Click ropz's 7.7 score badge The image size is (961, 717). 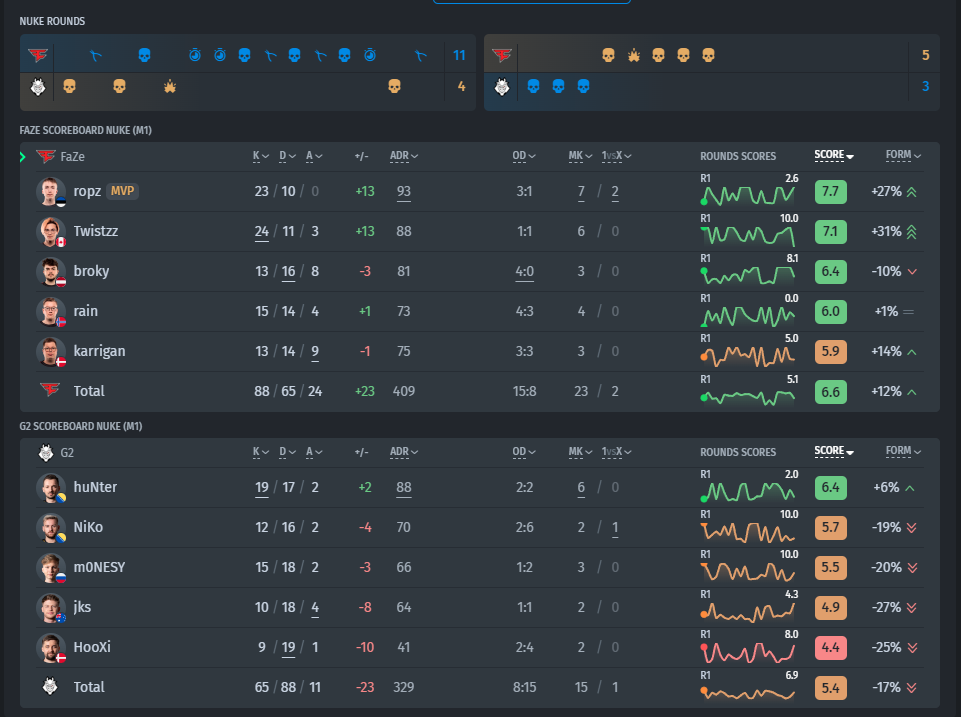(x=830, y=192)
